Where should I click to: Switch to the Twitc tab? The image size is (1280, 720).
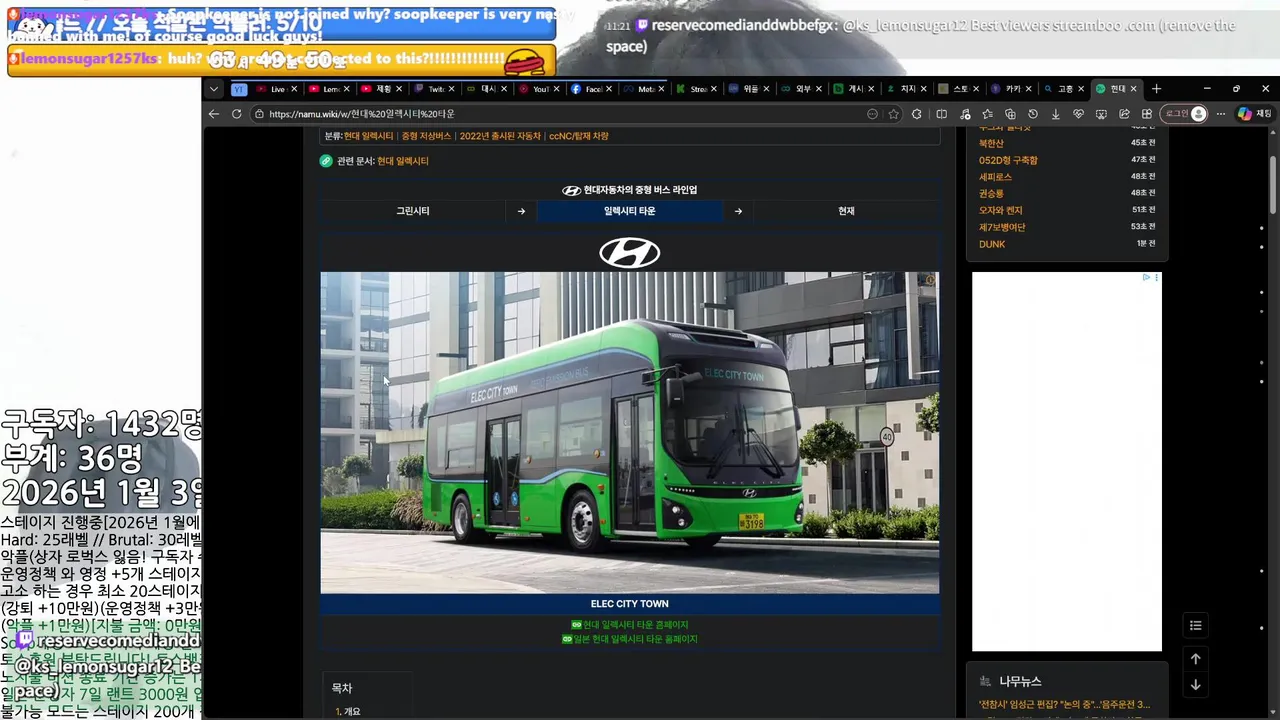[433, 89]
